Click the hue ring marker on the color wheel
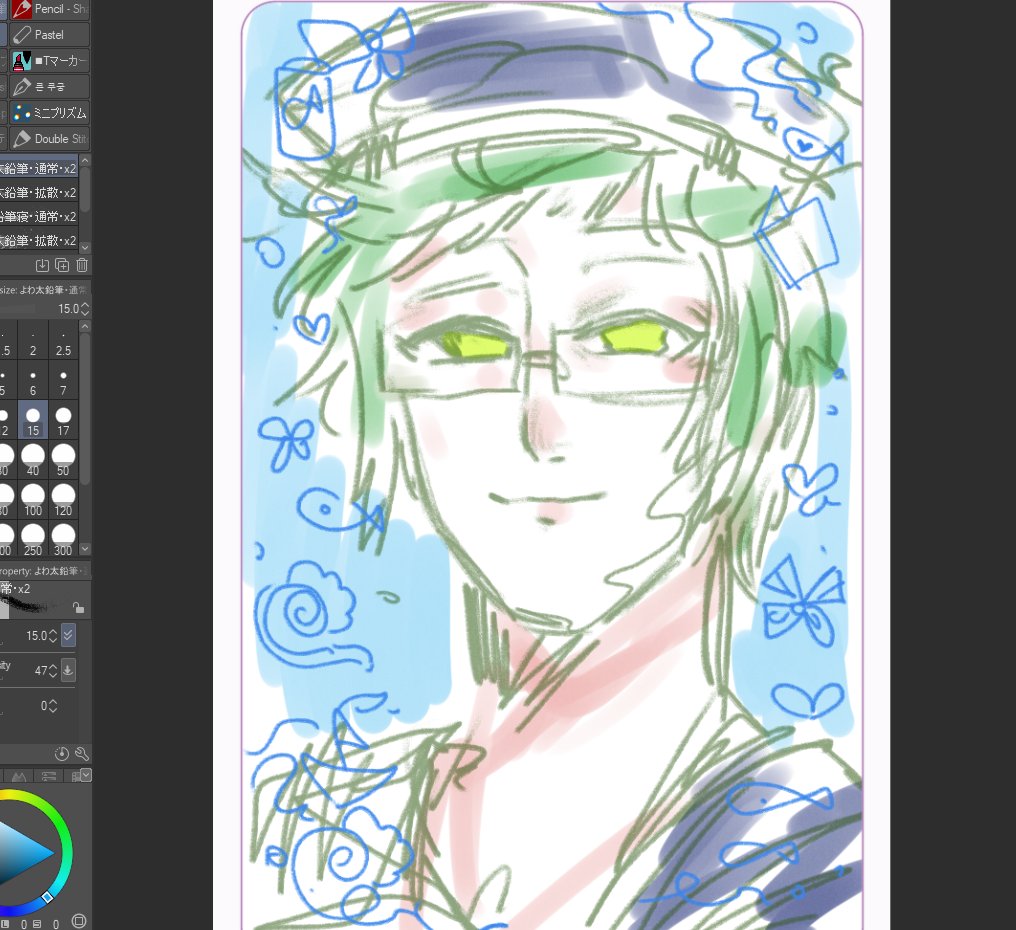Image resolution: width=1016 pixels, height=930 pixels. click(47, 898)
